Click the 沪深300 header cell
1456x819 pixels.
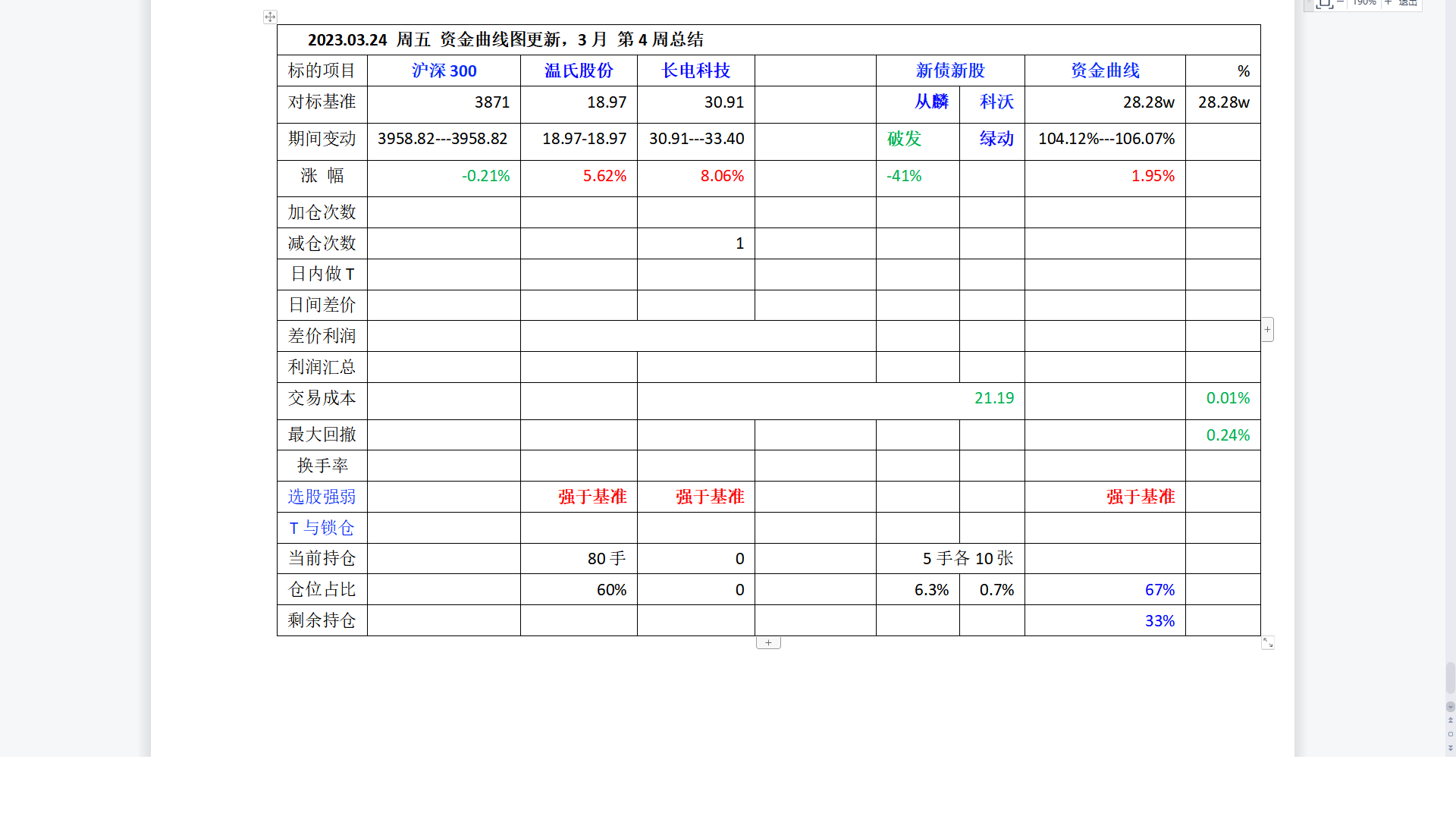444,71
